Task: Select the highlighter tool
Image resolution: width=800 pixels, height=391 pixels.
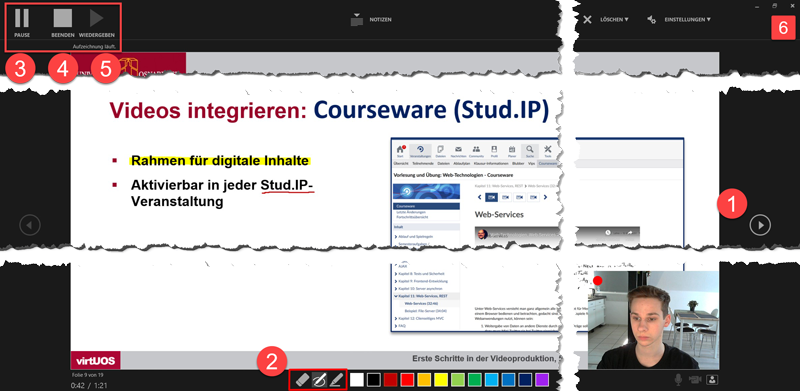Action: 335,380
